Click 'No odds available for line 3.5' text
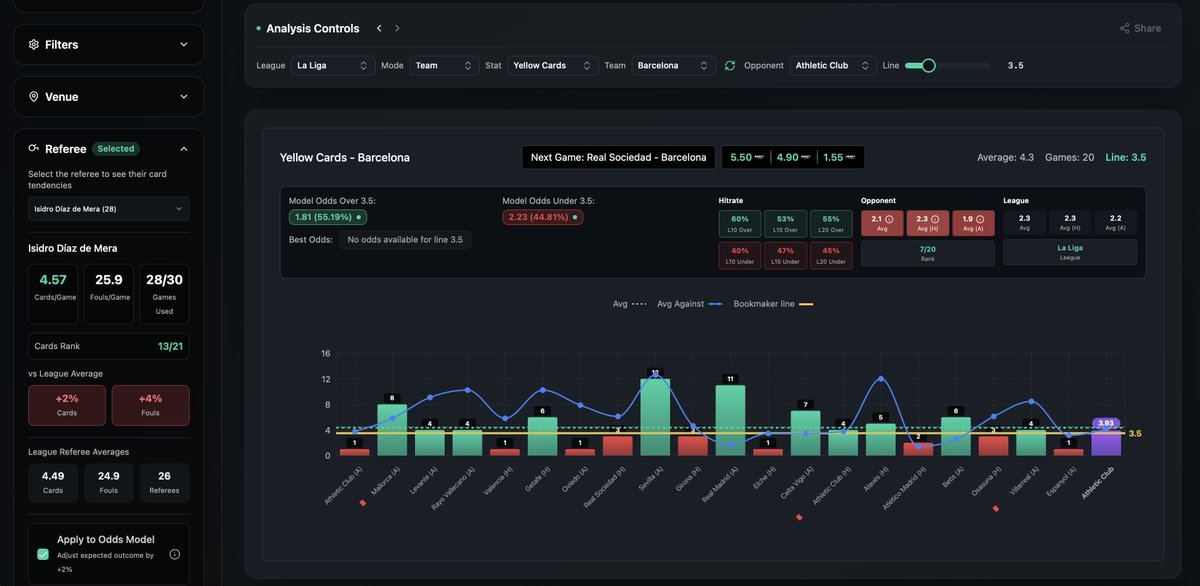The image size is (1200, 586). [405, 240]
